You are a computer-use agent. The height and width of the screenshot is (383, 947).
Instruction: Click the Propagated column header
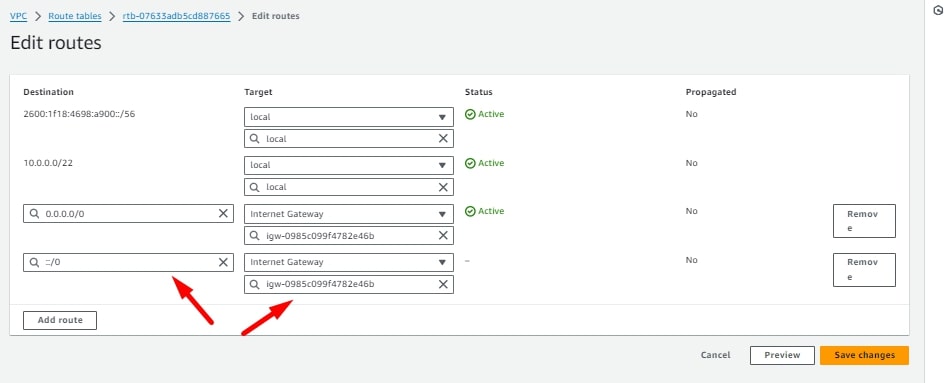click(x=711, y=92)
